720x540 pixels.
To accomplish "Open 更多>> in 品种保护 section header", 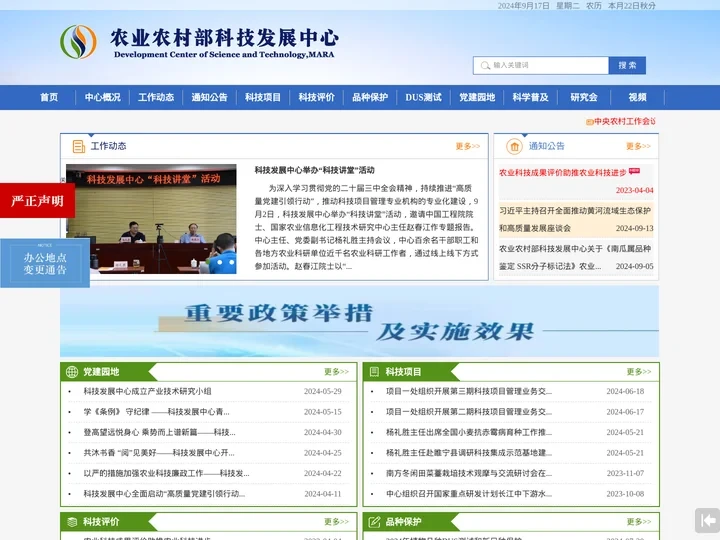I will click(639, 522).
